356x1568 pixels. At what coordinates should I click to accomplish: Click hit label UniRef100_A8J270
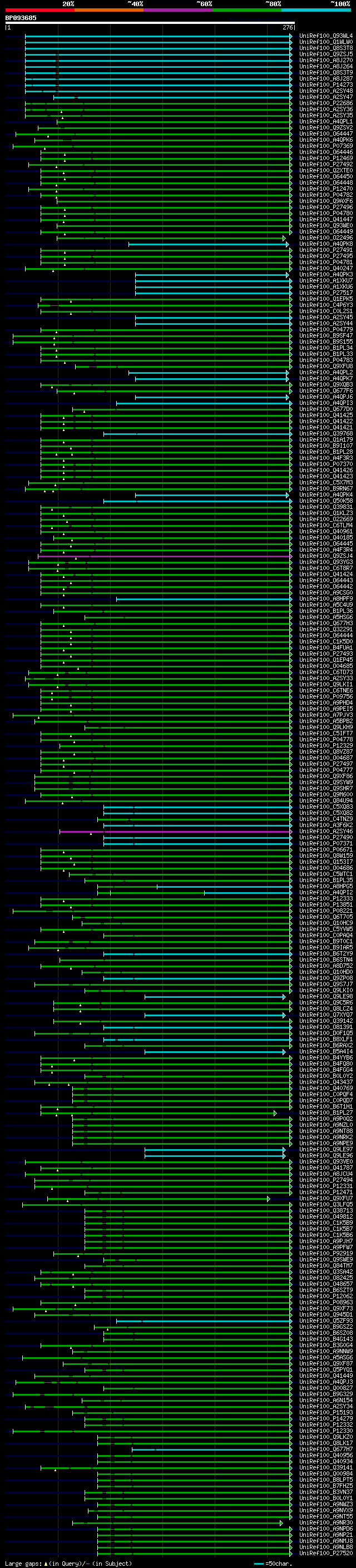pyautogui.click(x=326, y=60)
